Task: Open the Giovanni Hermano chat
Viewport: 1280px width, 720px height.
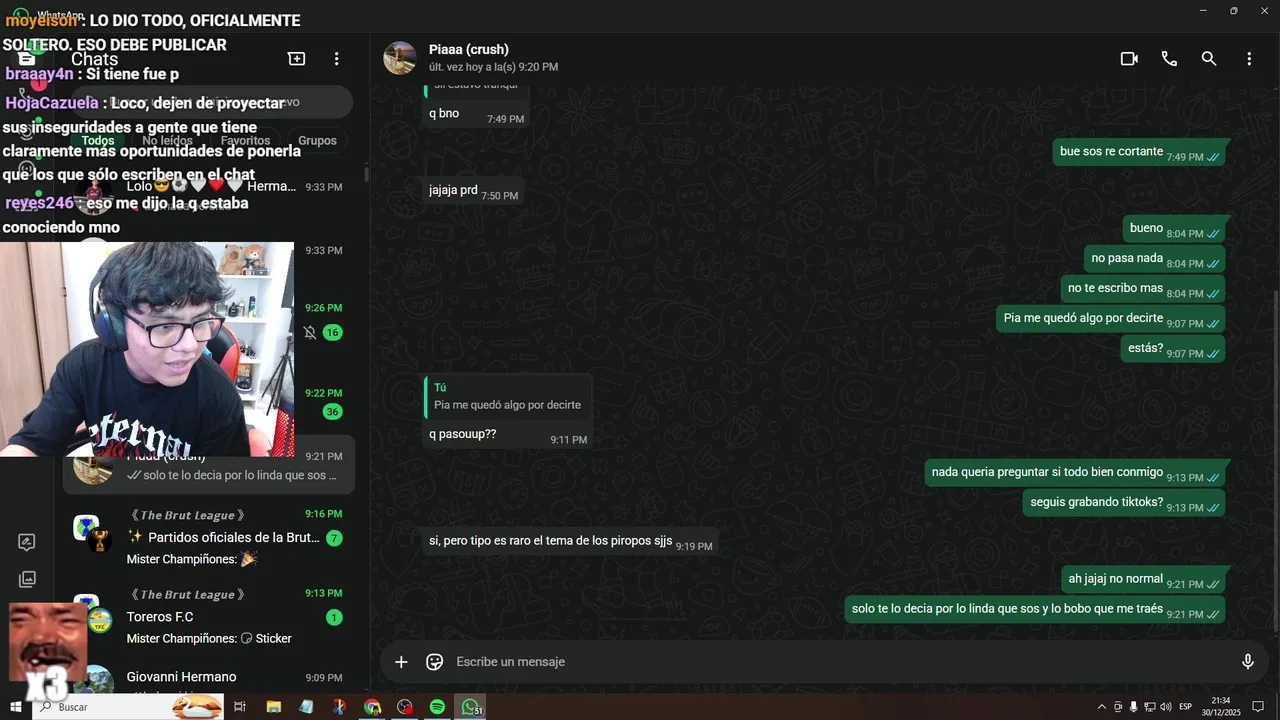Action: pyautogui.click(x=209, y=678)
